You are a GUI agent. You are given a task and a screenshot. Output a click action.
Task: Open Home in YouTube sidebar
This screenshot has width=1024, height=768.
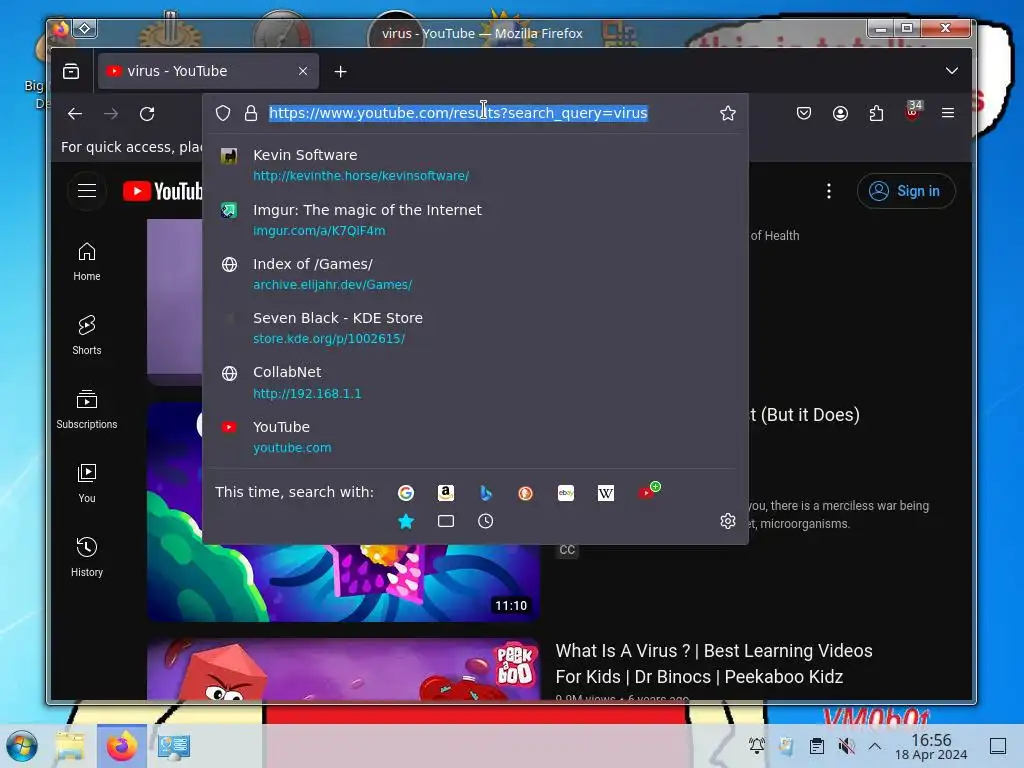point(87,261)
